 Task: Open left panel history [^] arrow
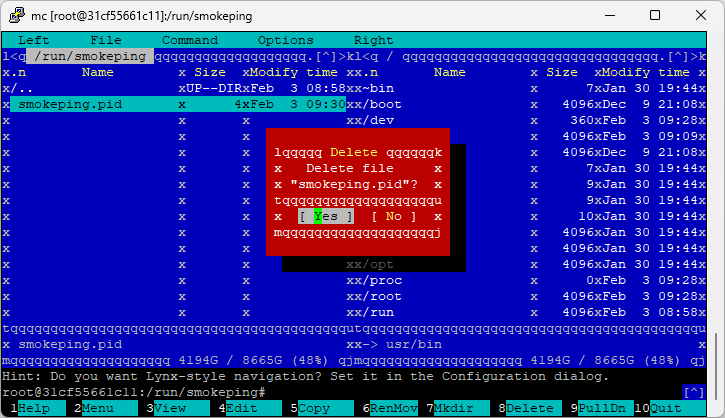click(x=326, y=56)
